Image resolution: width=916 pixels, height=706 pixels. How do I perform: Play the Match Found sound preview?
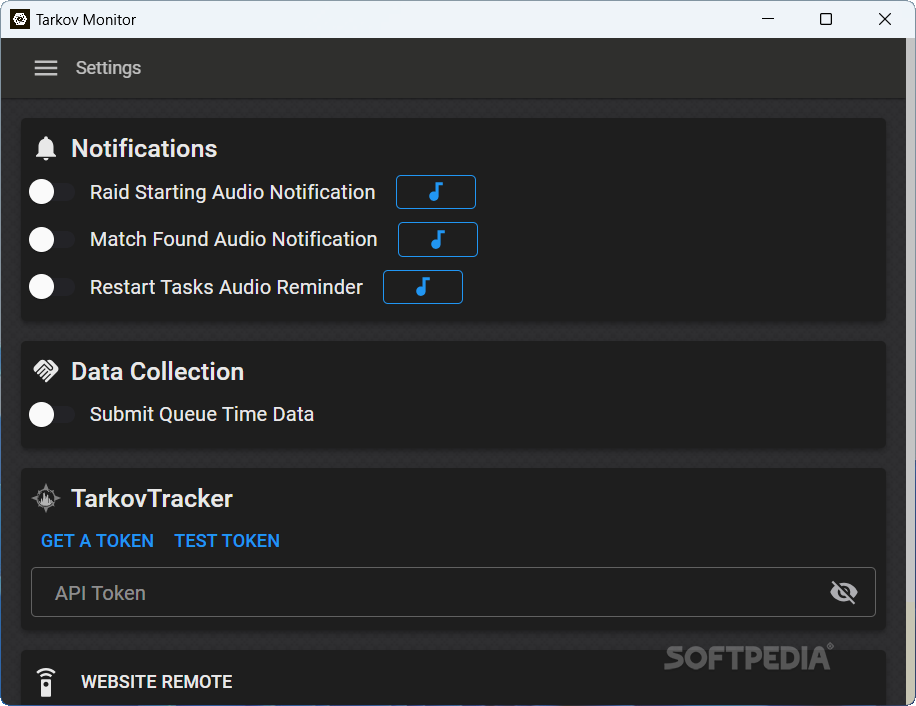pos(438,239)
